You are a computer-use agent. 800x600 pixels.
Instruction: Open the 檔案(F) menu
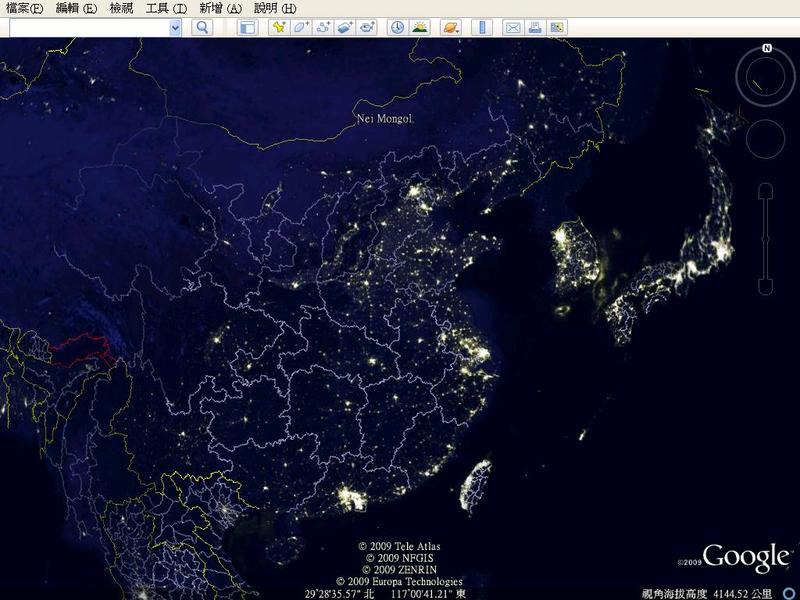(x=24, y=8)
